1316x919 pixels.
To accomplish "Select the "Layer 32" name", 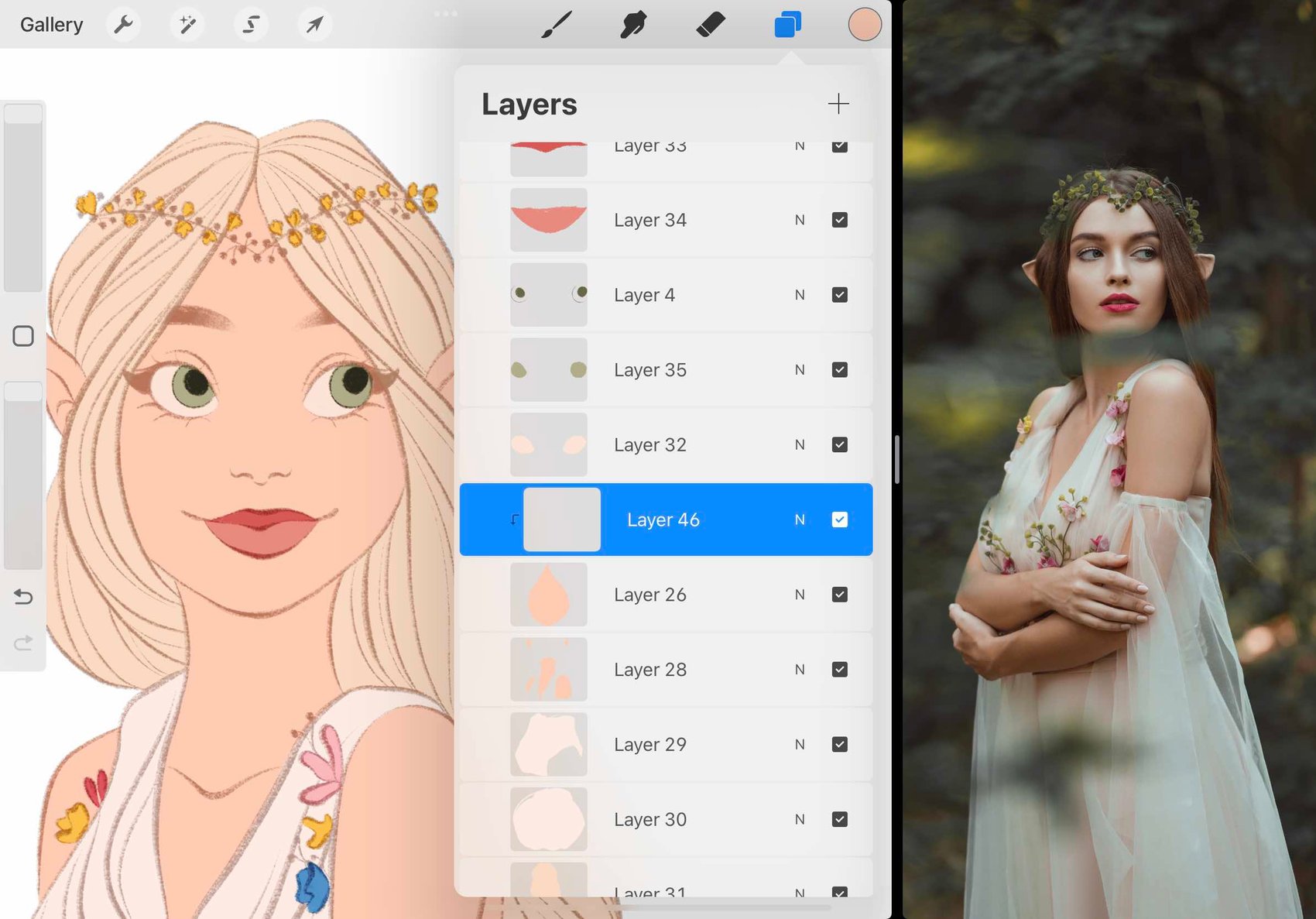I will (x=650, y=445).
